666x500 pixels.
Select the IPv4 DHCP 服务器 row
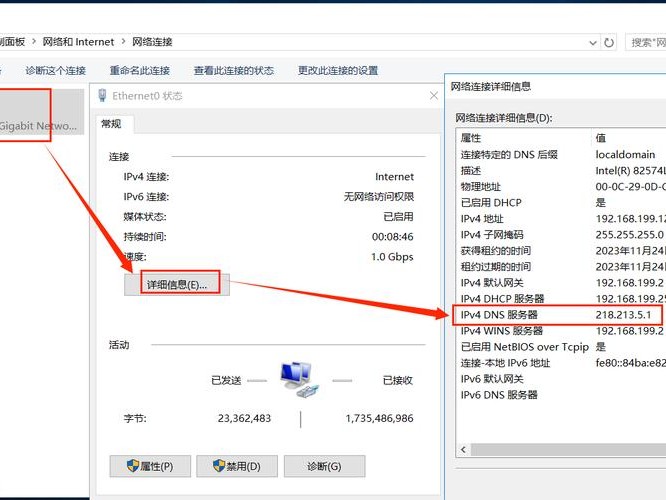pos(562,299)
